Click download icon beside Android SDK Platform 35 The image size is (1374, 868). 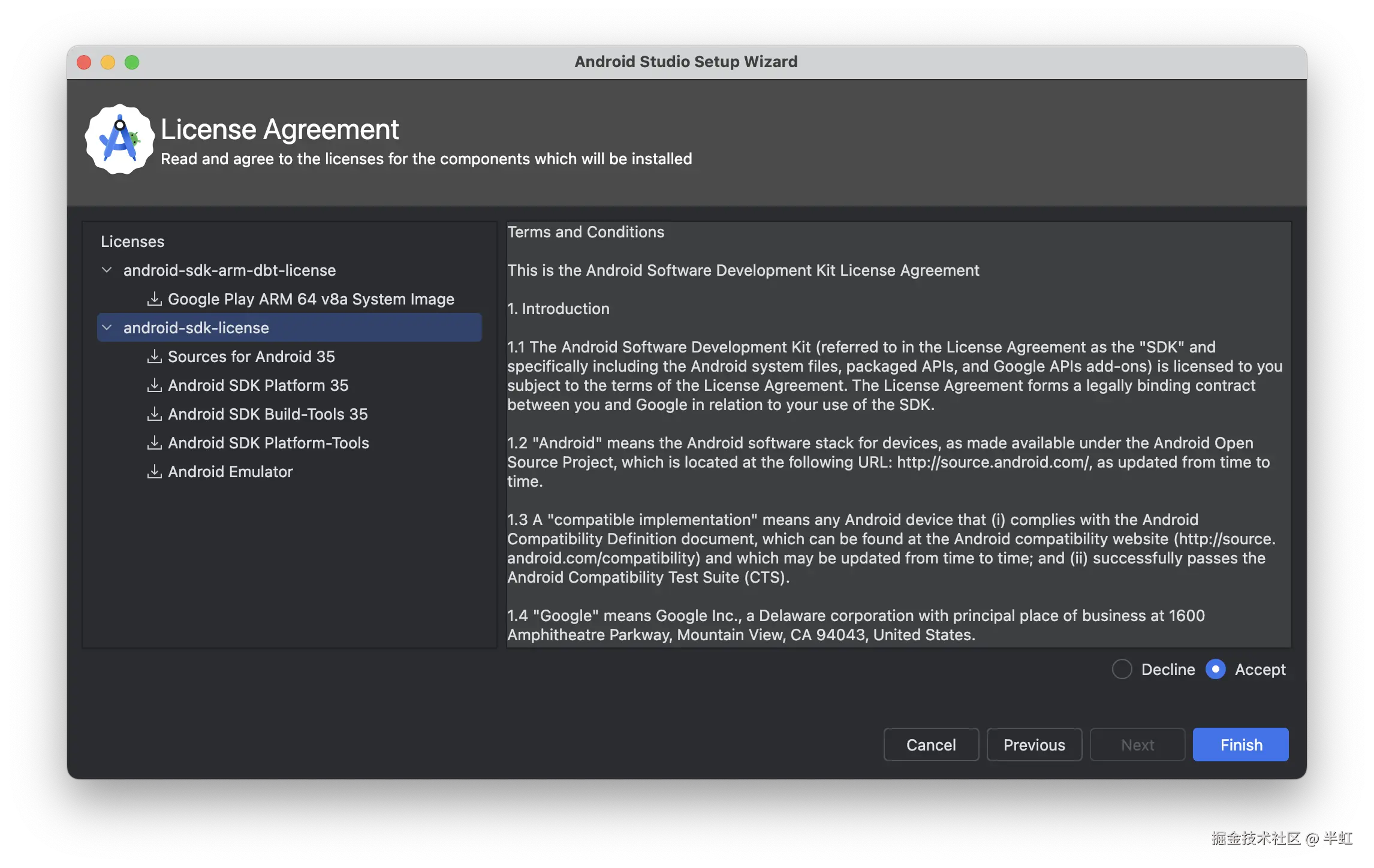155,385
